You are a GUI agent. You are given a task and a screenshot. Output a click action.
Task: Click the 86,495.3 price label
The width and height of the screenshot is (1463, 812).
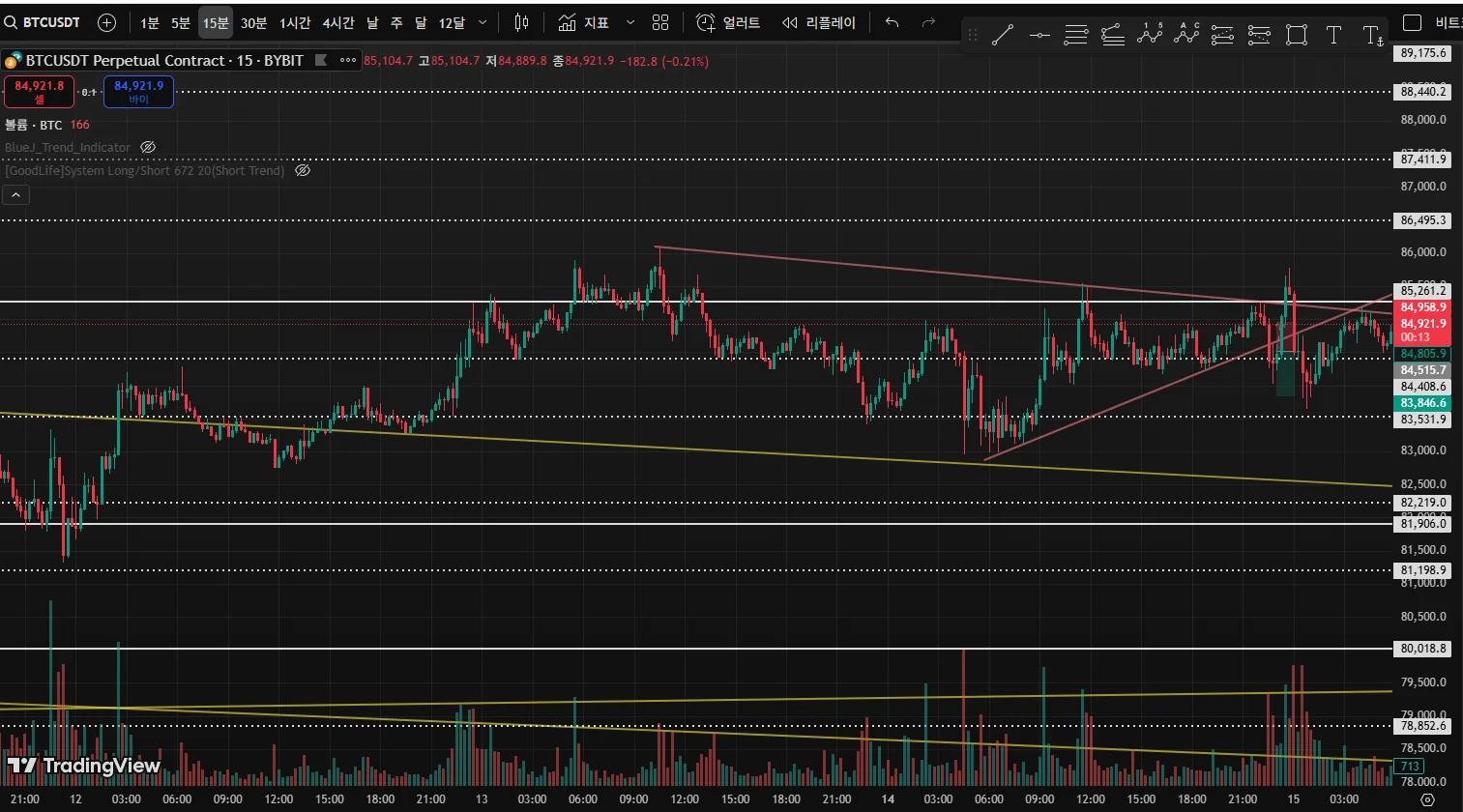1423,220
